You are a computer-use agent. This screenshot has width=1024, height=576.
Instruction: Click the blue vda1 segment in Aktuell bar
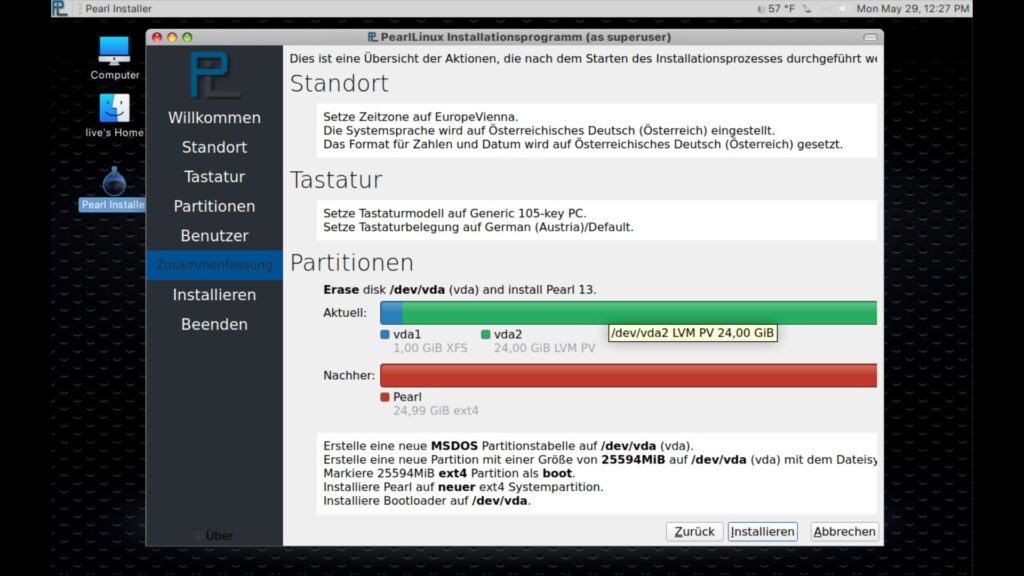(x=391, y=313)
